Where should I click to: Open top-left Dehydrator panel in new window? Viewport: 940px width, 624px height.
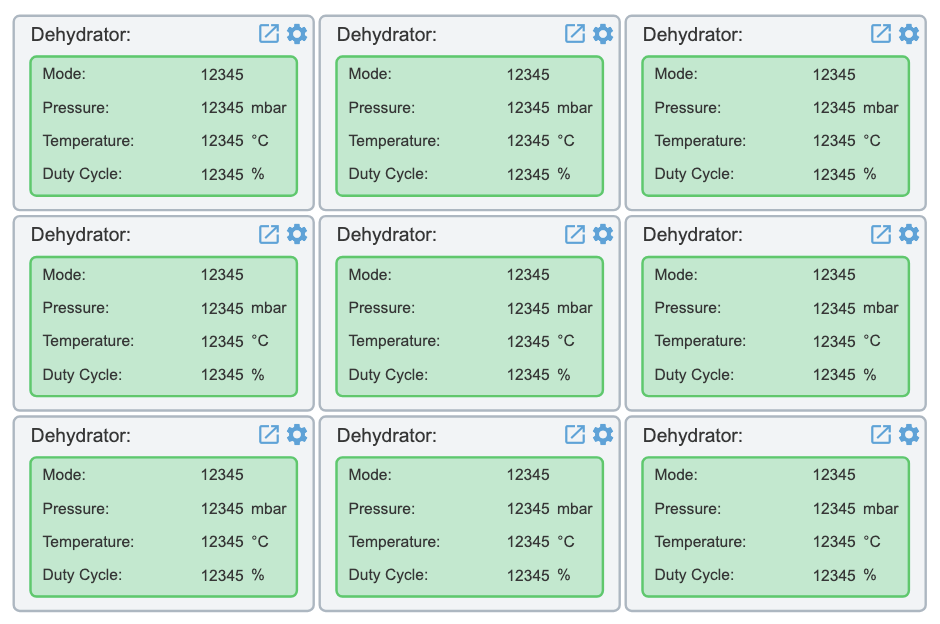coord(269,34)
